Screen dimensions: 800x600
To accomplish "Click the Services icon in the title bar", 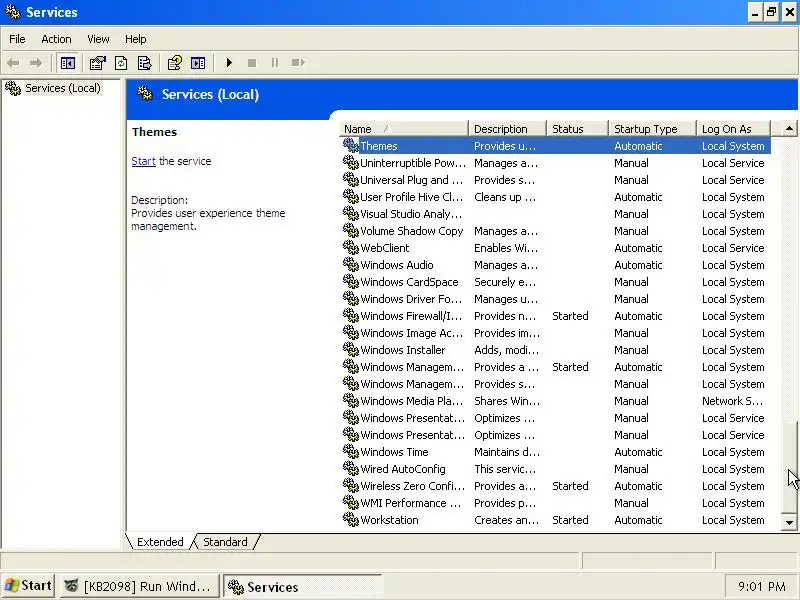I will tap(13, 11).
